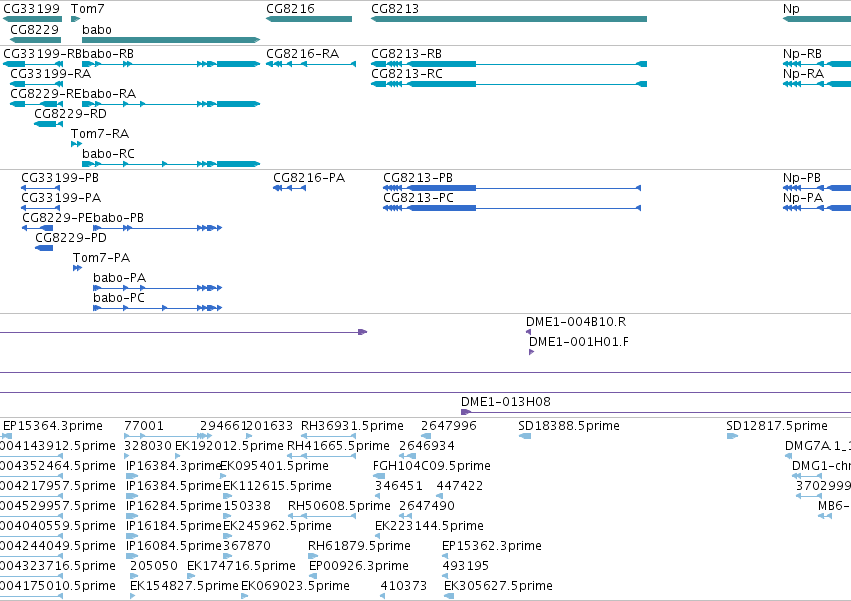Click the 328030 EST label
The image size is (851, 601).
pos(148,446)
